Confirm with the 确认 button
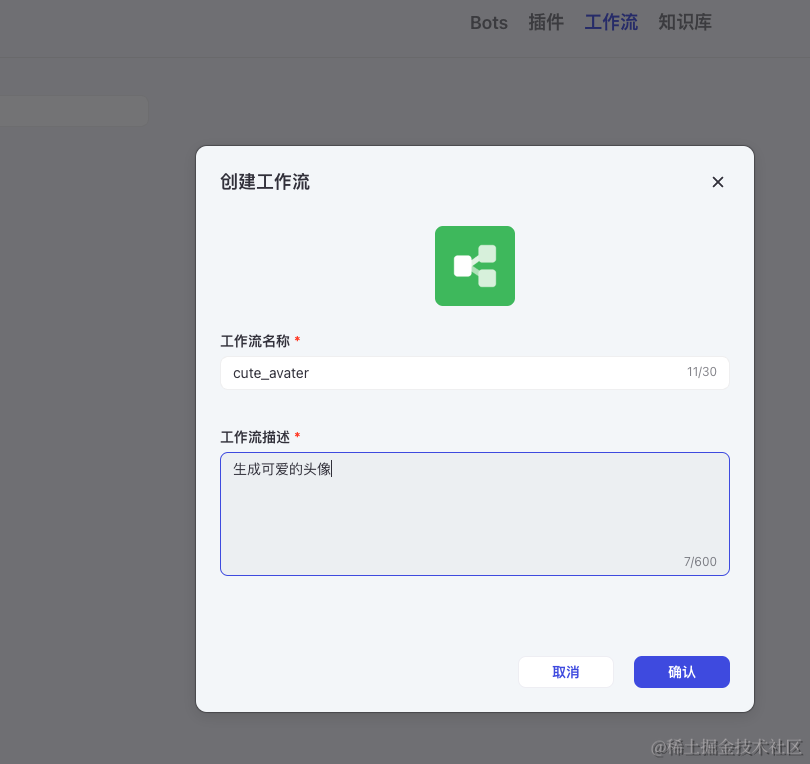 point(682,672)
